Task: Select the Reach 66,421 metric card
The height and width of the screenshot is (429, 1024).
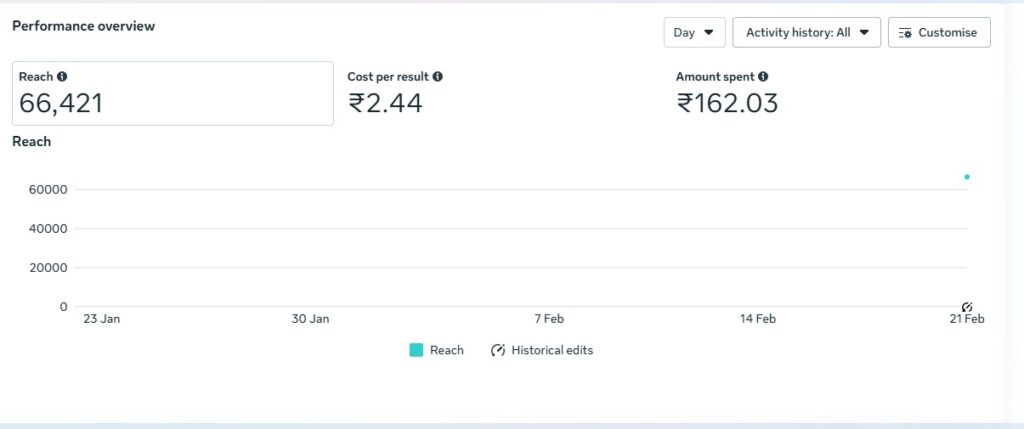Action: pos(172,94)
